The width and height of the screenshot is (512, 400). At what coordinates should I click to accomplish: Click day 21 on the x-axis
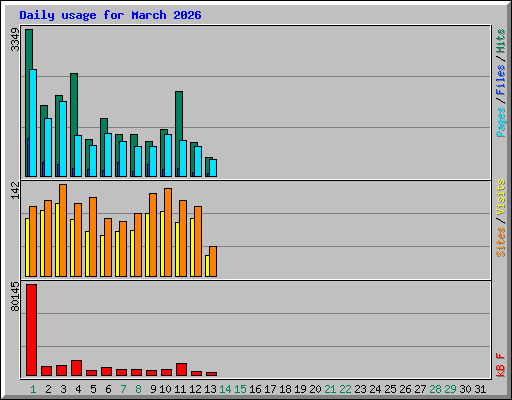pyautogui.click(x=330, y=389)
